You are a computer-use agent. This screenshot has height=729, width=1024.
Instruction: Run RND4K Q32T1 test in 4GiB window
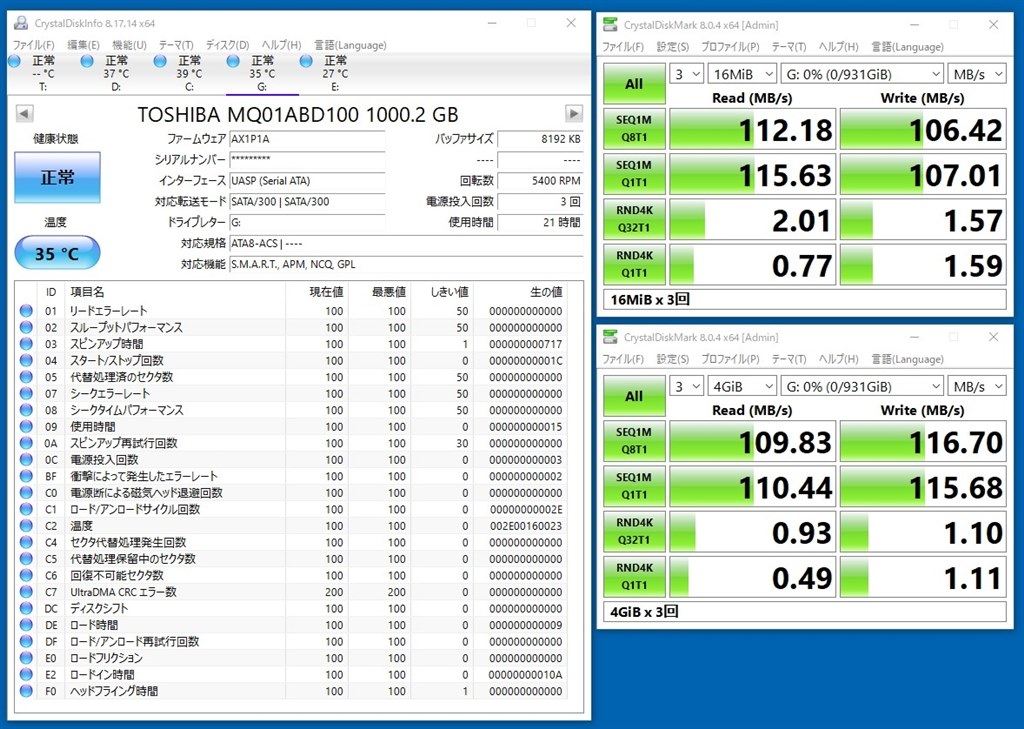pos(634,532)
